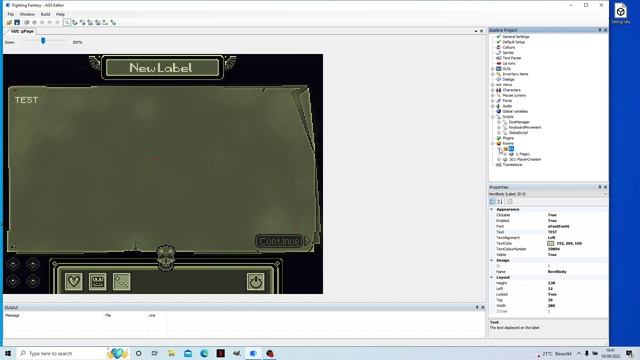Screen dimensions: 640x360
Task: Open Global variables in project tree
Action: tap(515, 111)
